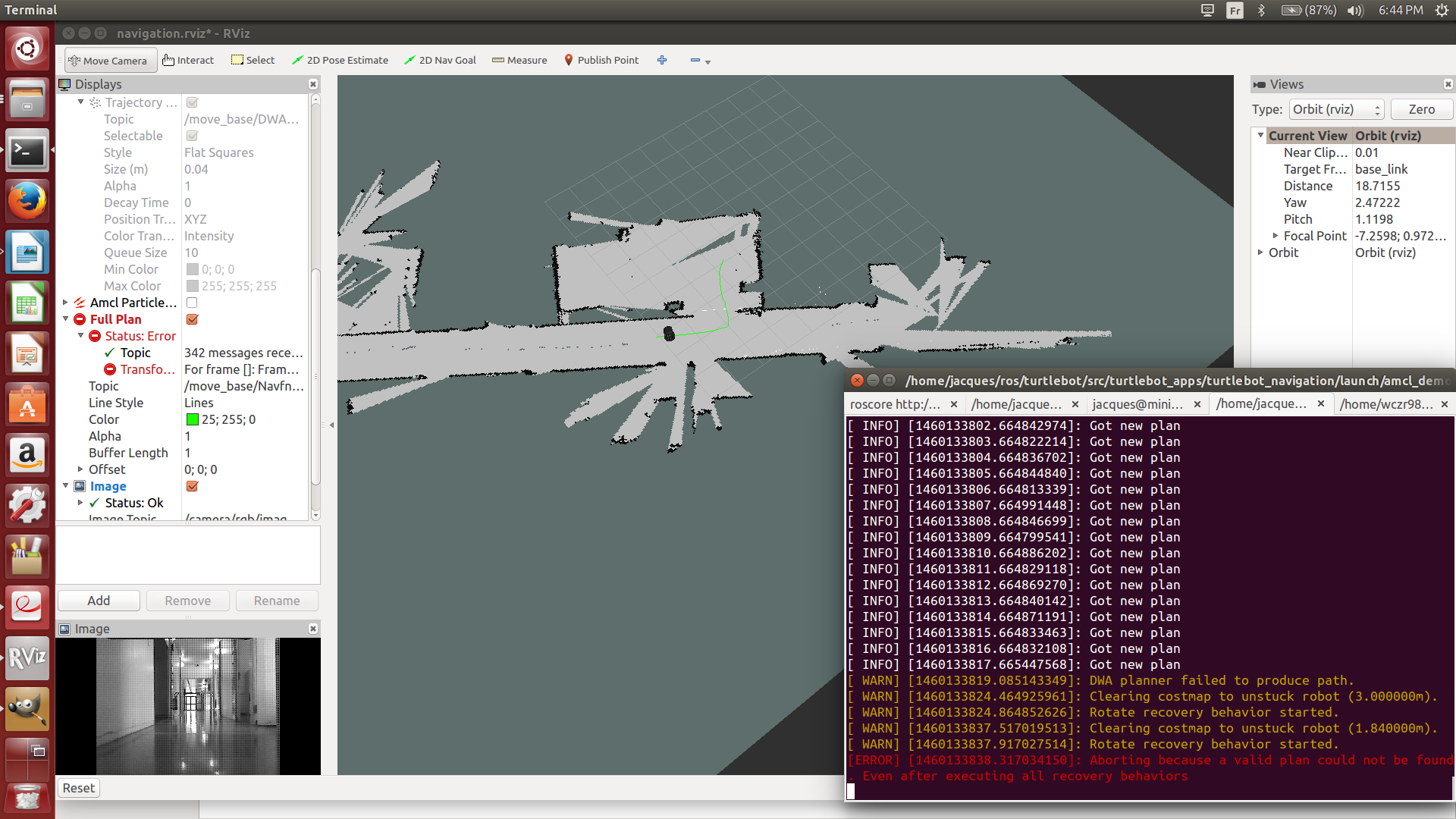This screenshot has width=1456, height=819.
Task: Open Ubuntu Dash search in launcher
Action: coord(27,49)
